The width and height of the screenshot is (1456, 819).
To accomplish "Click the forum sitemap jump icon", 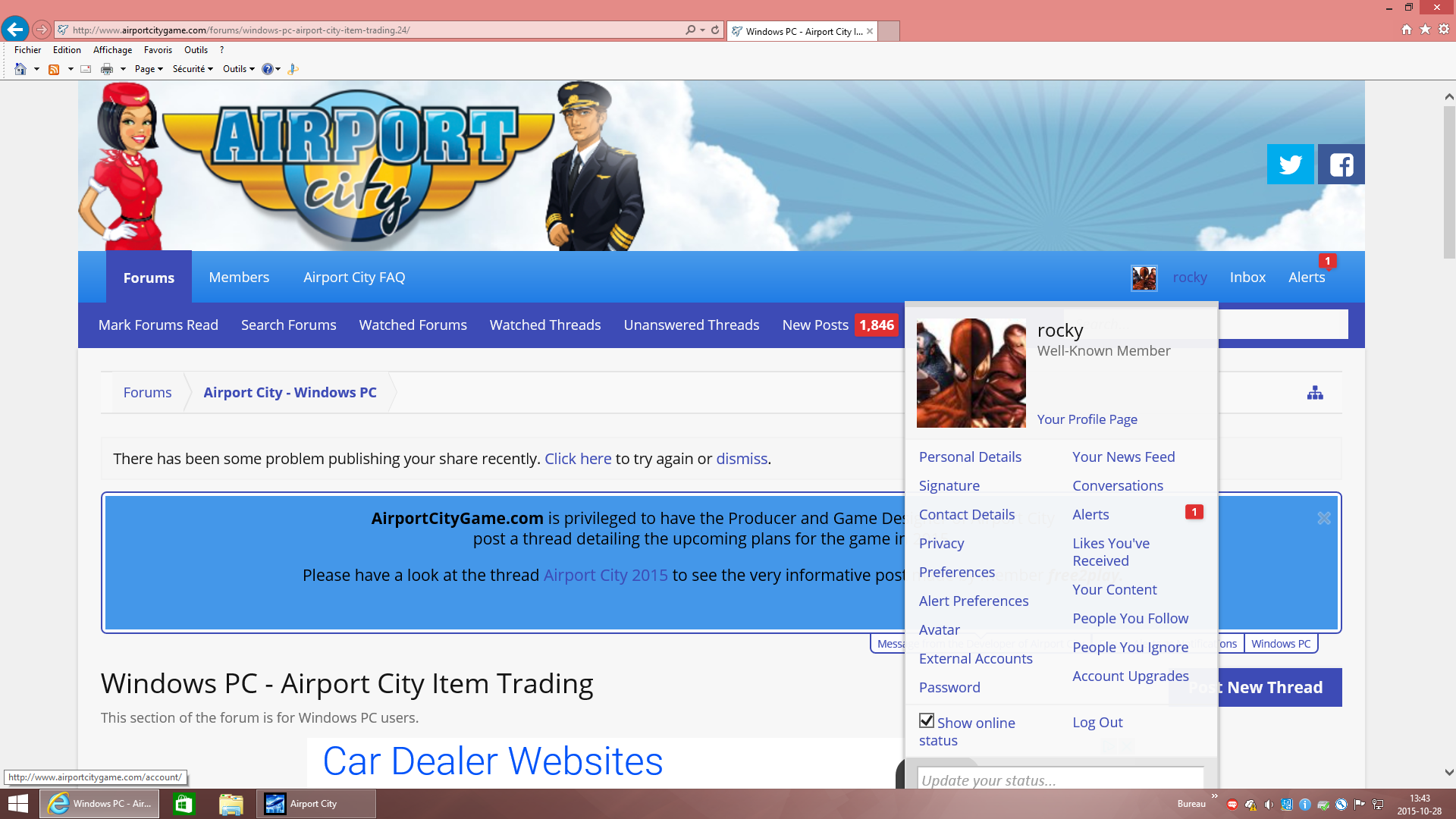I will pyautogui.click(x=1315, y=393).
